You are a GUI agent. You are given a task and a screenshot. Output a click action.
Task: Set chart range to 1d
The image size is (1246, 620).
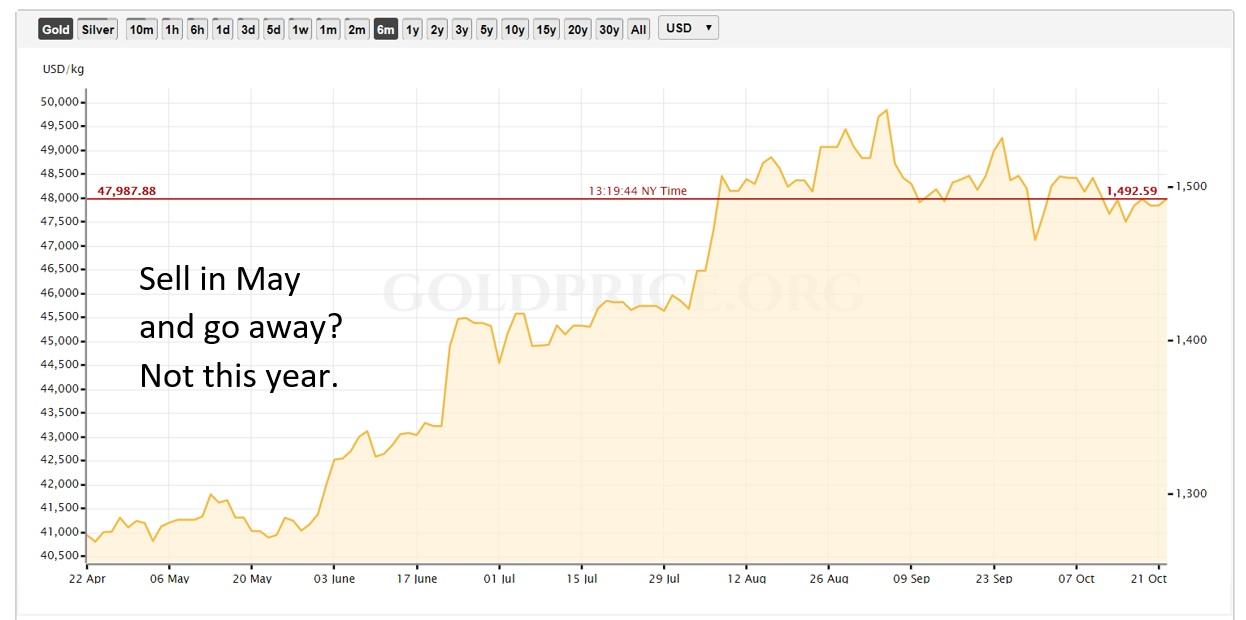(222, 29)
